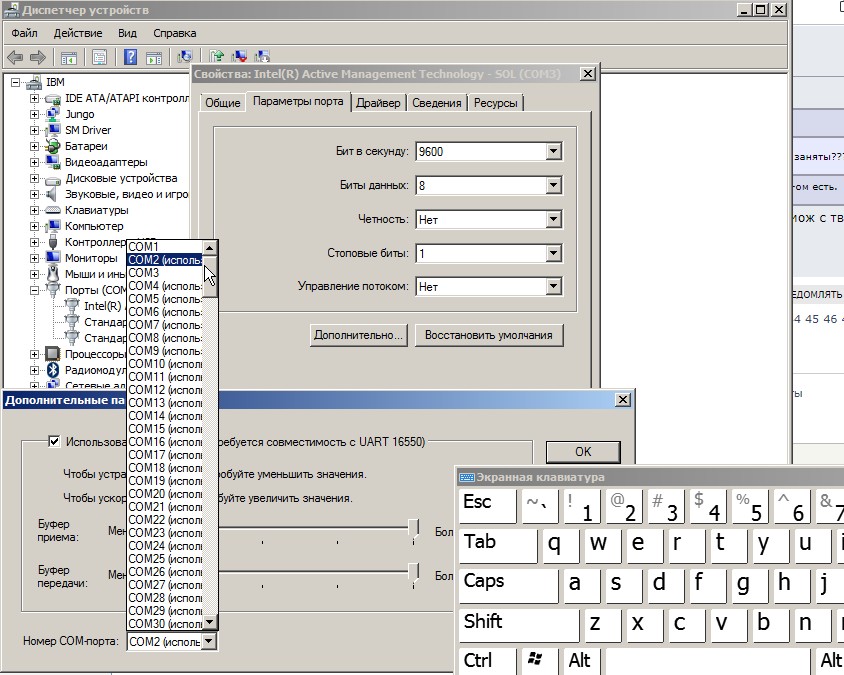Select the Процессоры processor icon

pyautogui.click(x=52, y=354)
